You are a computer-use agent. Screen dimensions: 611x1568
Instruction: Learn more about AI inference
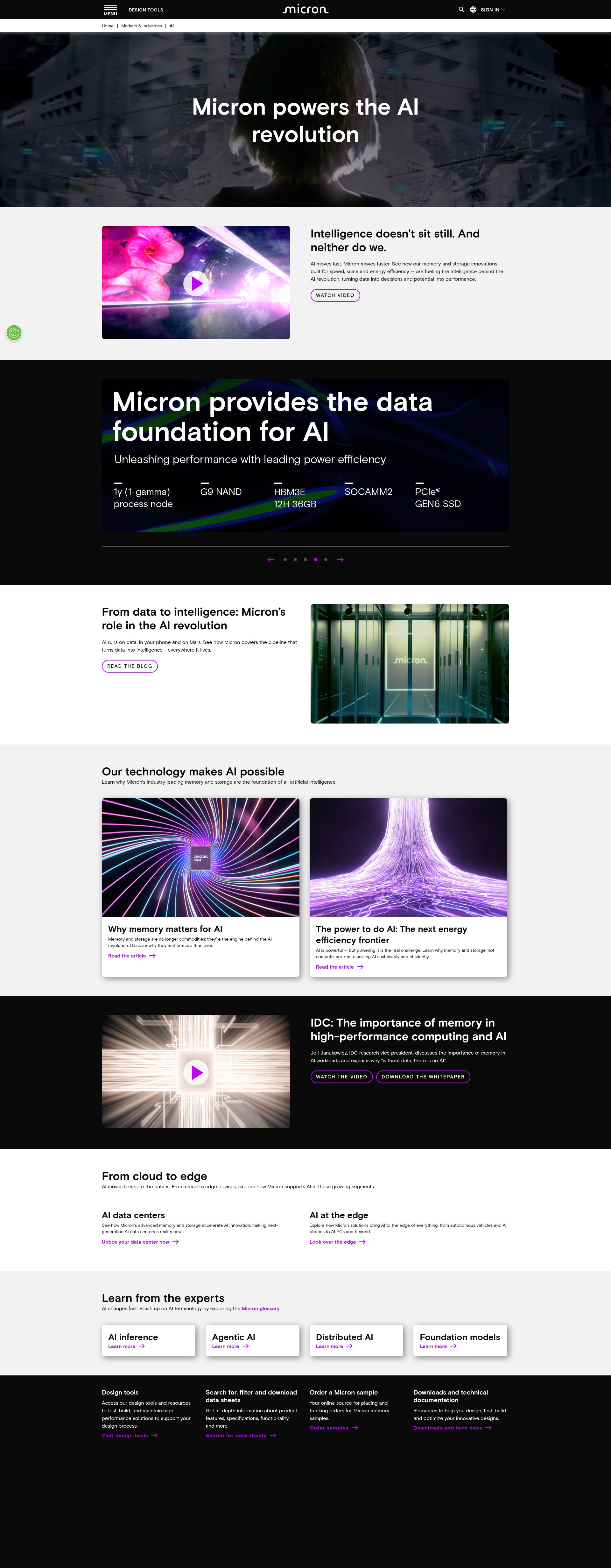pyautogui.click(x=122, y=1346)
